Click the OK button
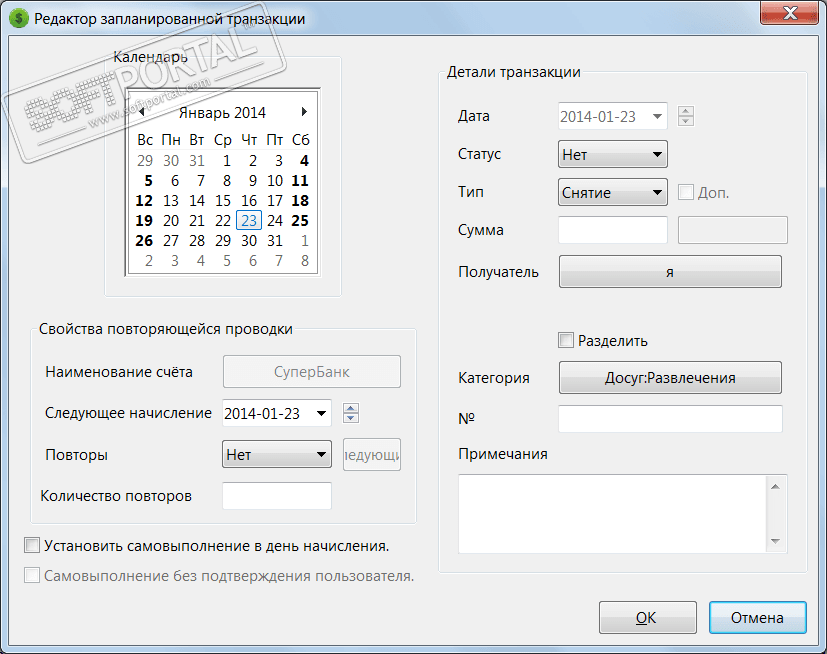The image size is (827, 654). [x=647, y=618]
